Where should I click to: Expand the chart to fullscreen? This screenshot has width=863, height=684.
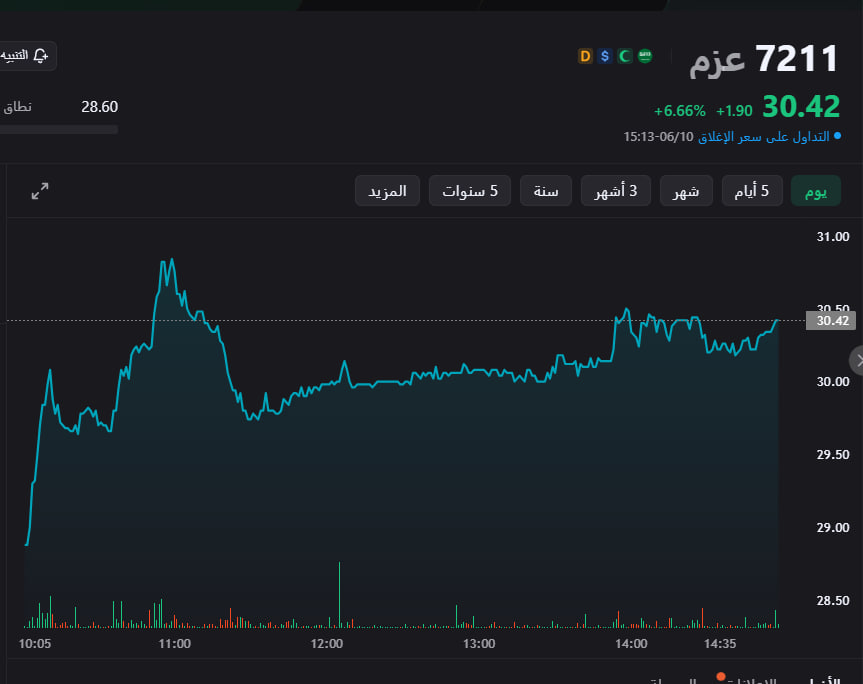pos(40,191)
